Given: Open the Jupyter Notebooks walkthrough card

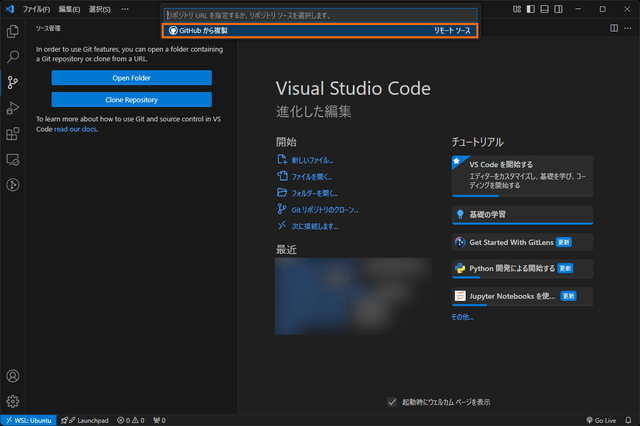Looking at the screenshot, I should click(x=522, y=296).
